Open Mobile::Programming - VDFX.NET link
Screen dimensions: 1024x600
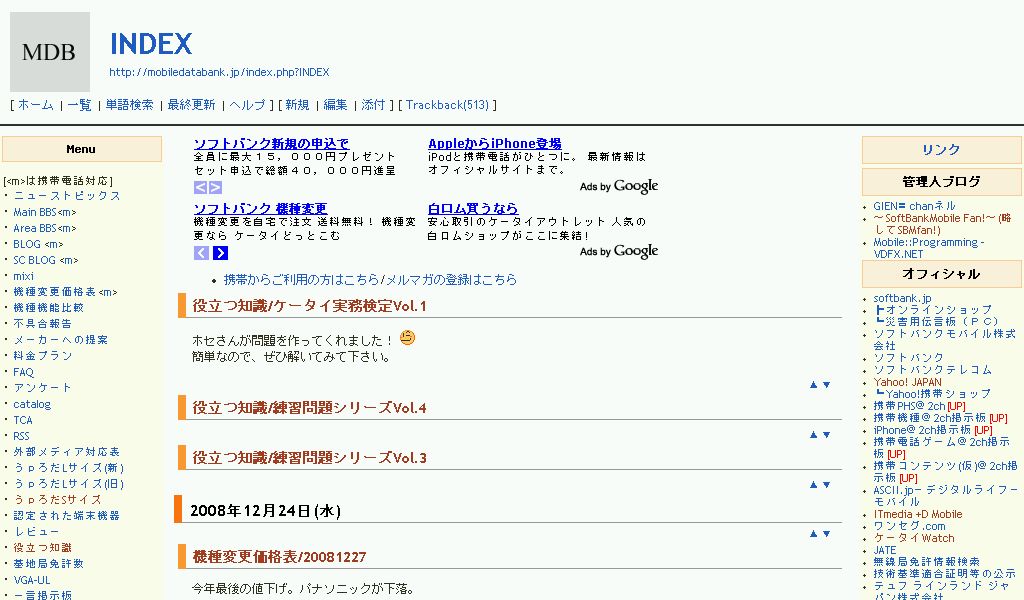(929, 248)
